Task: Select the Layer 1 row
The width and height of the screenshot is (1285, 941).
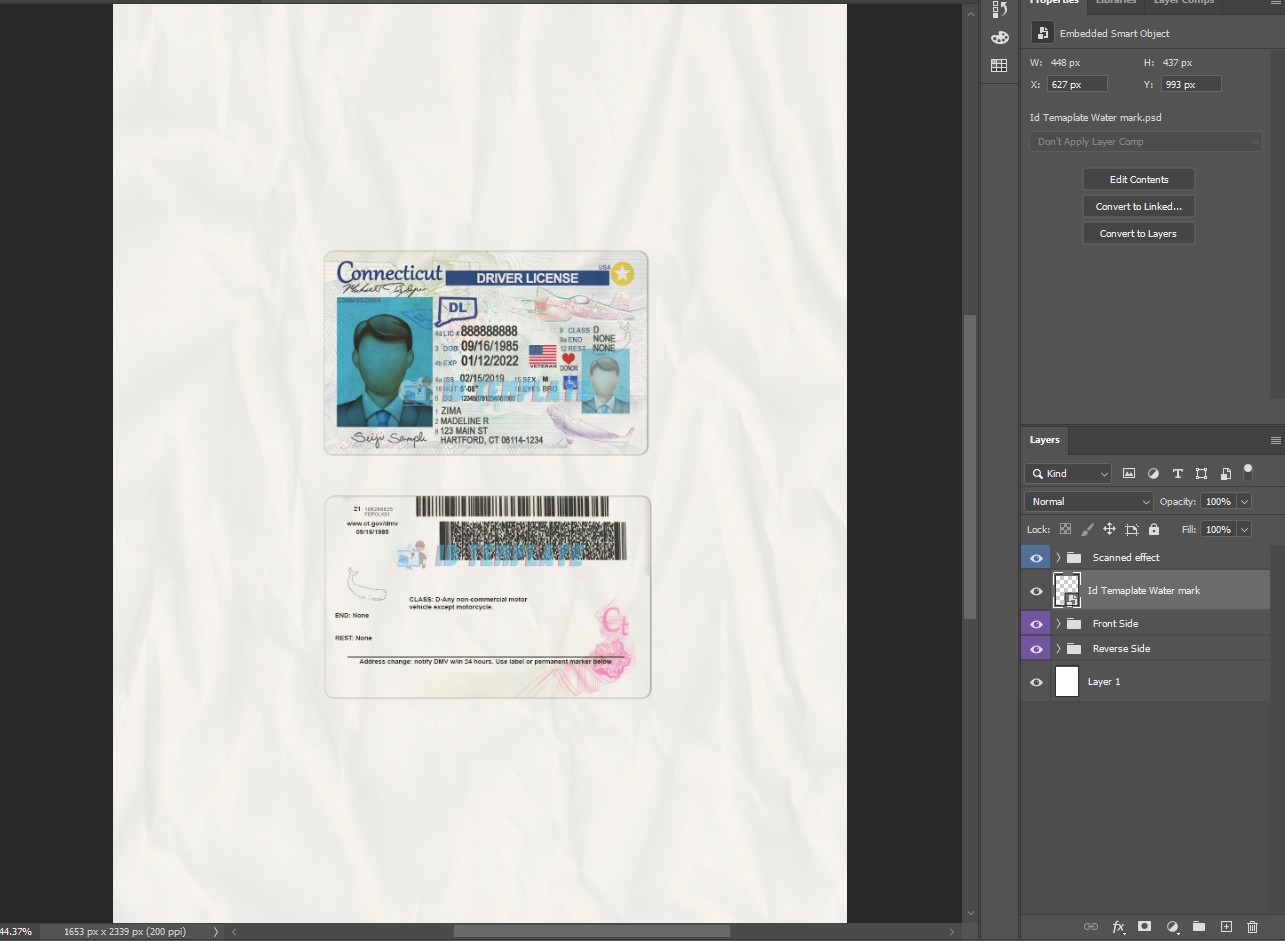Action: [1145, 682]
